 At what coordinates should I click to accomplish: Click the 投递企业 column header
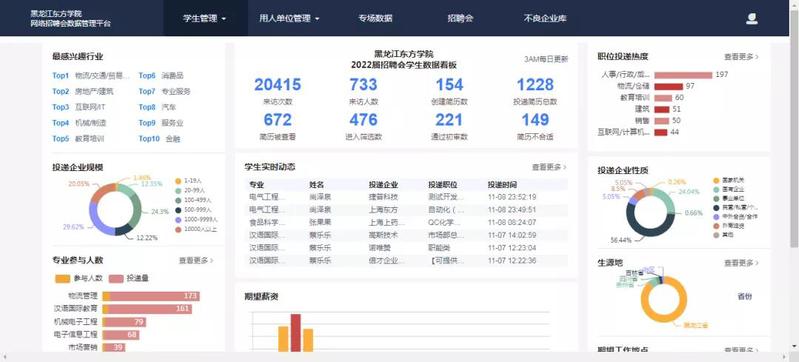(383, 185)
